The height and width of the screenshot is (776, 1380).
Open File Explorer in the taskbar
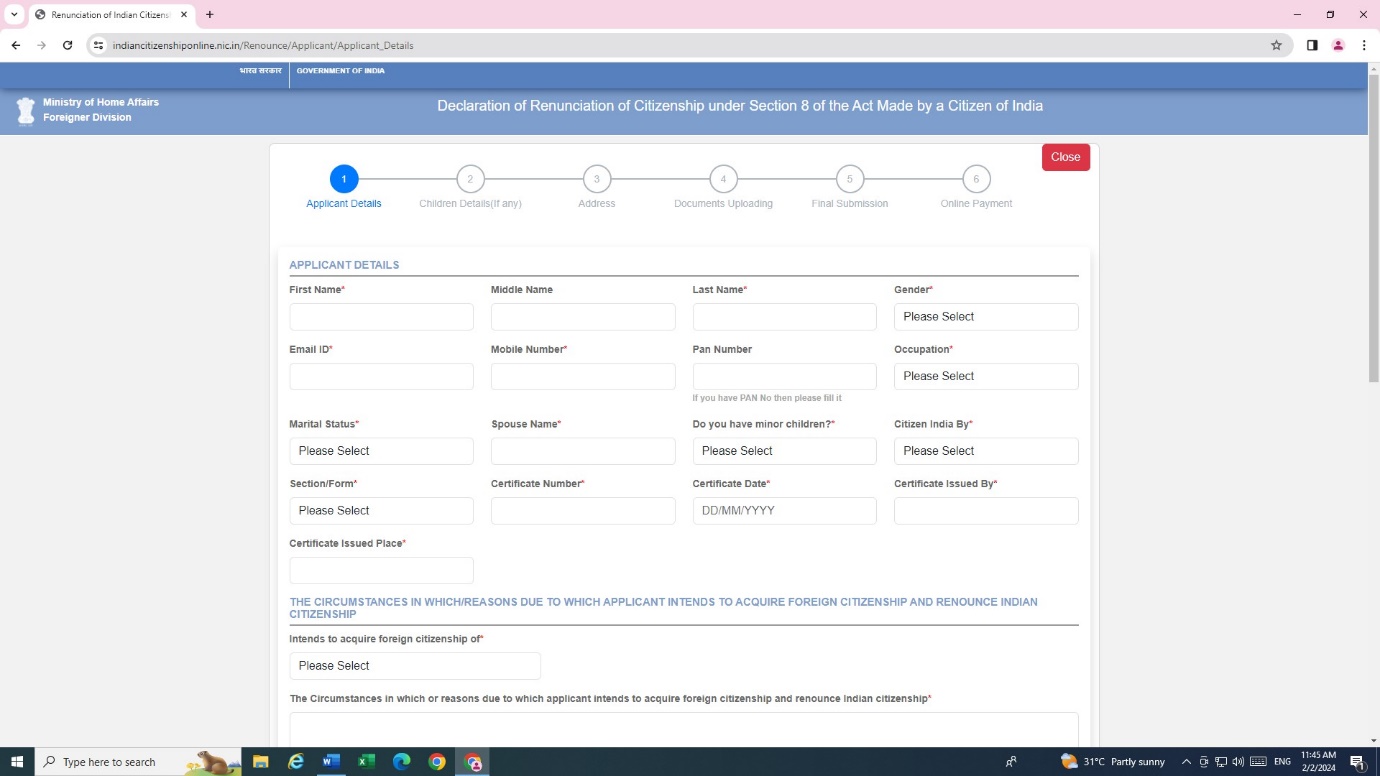pos(261,762)
